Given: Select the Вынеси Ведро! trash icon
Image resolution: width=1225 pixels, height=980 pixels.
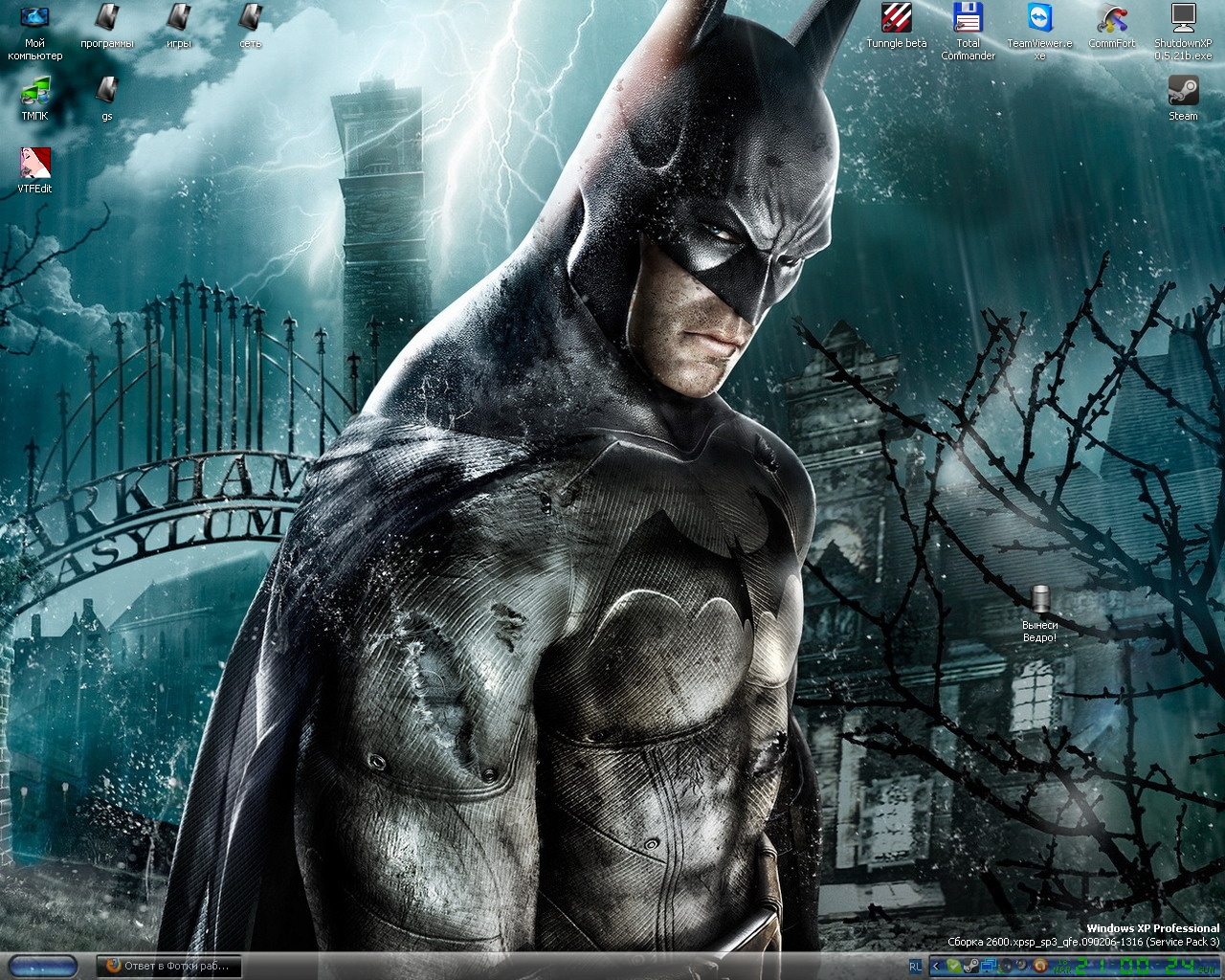Looking at the screenshot, I should pyautogui.click(x=1040, y=614).
